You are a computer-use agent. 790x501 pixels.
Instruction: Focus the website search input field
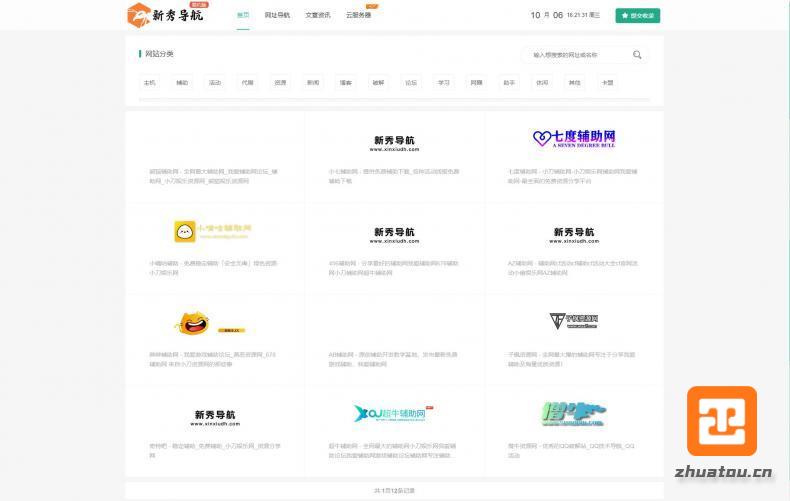click(577, 55)
